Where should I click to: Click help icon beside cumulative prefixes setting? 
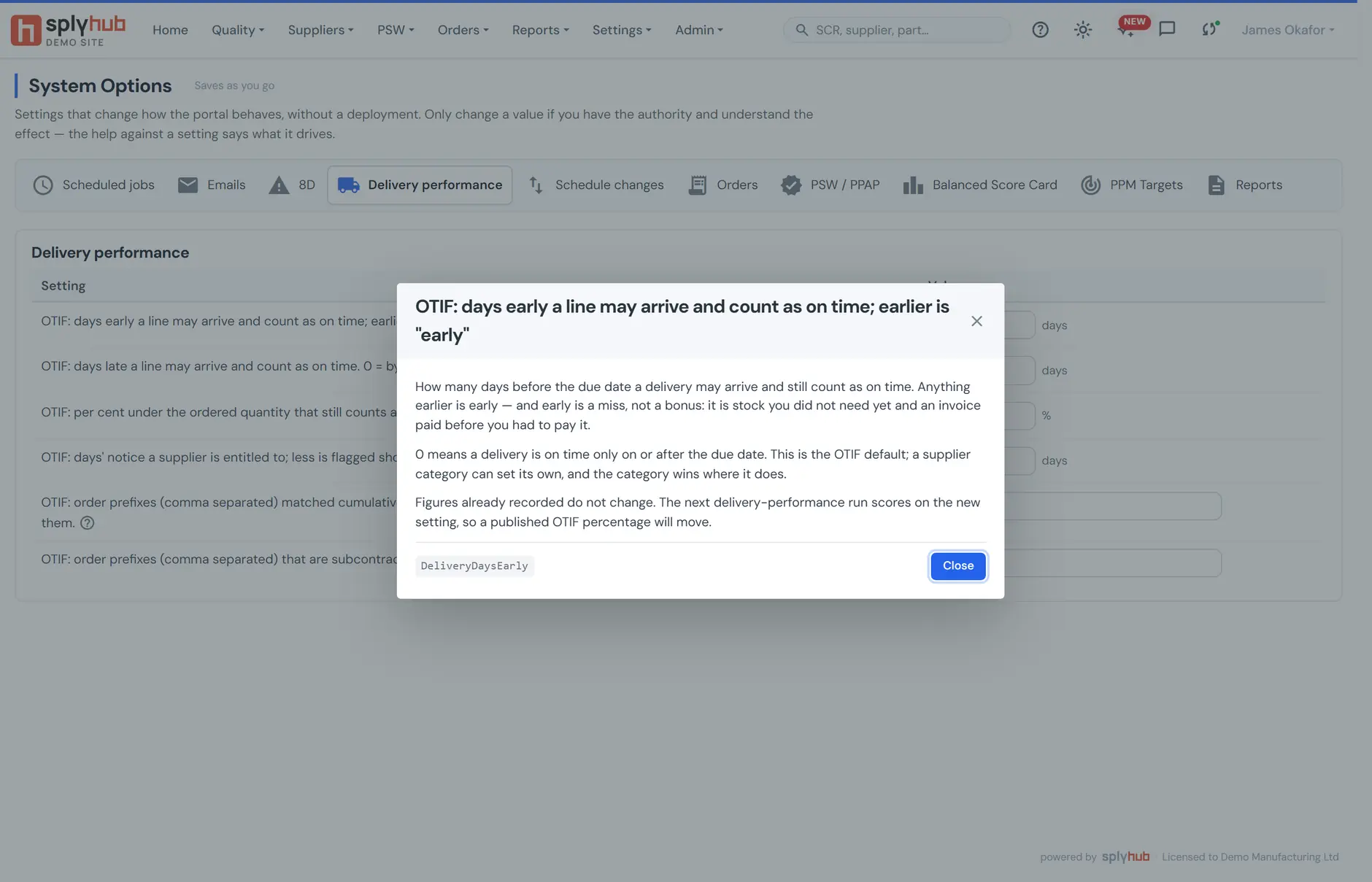87,523
